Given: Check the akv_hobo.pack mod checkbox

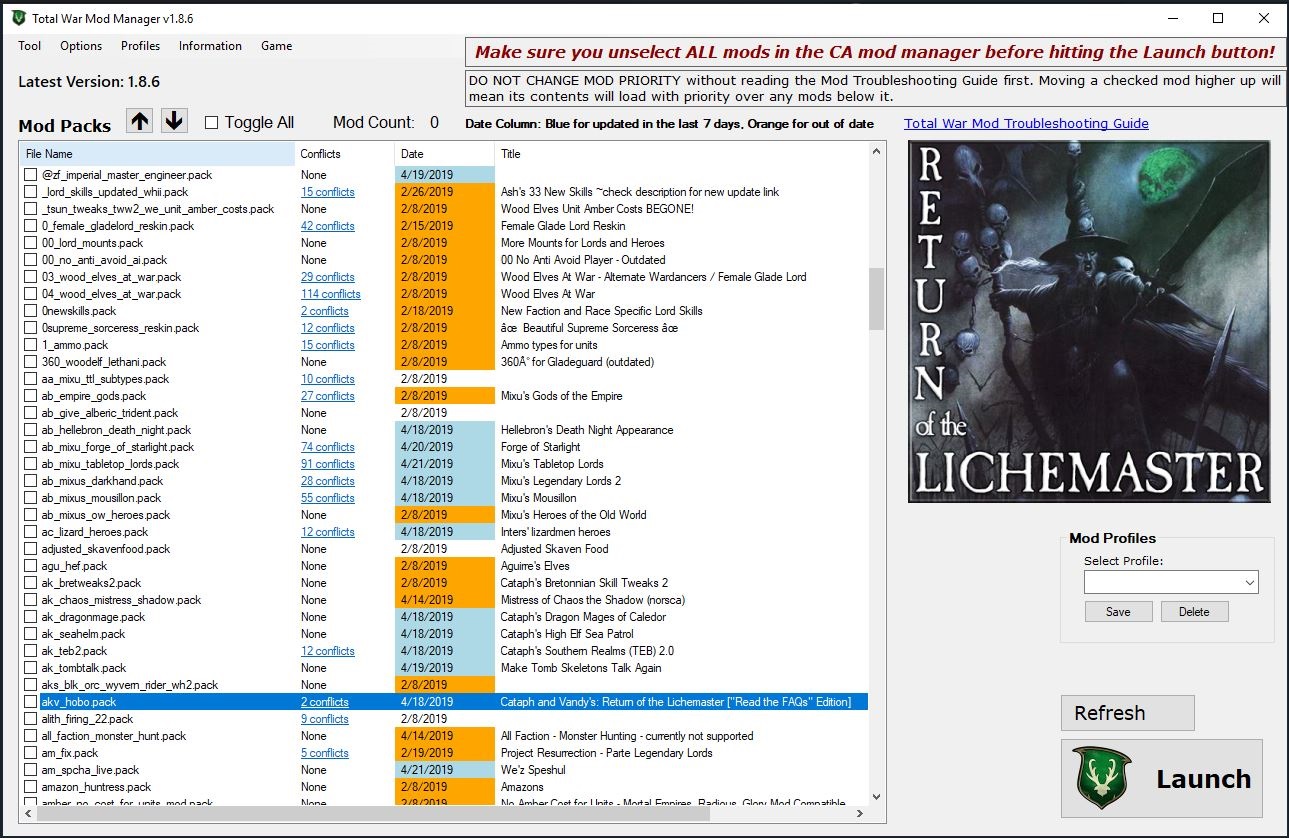Looking at the screenshot, I should [31, 702].
